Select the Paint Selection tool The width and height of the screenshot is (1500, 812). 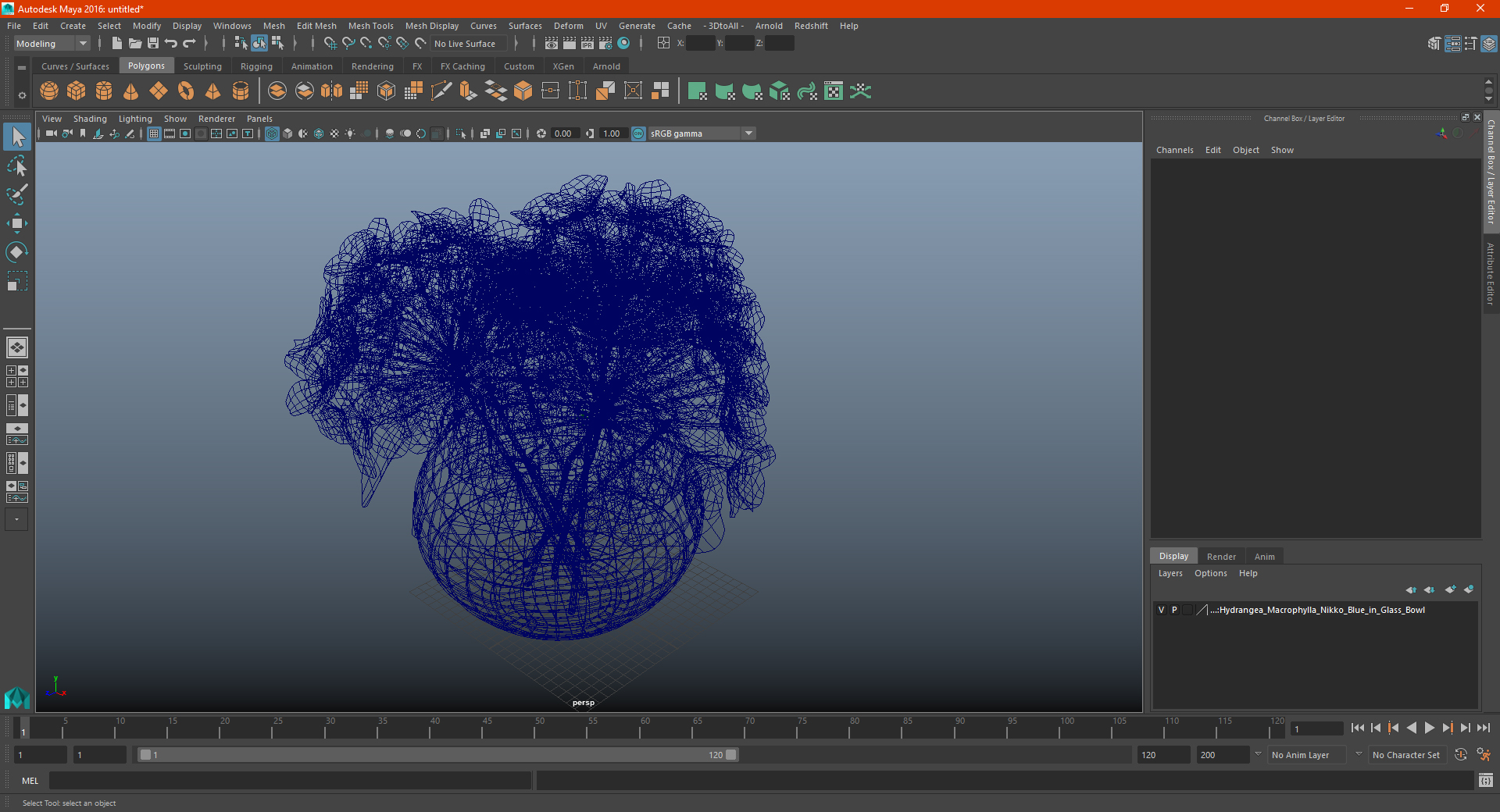[x=16, y=194]
